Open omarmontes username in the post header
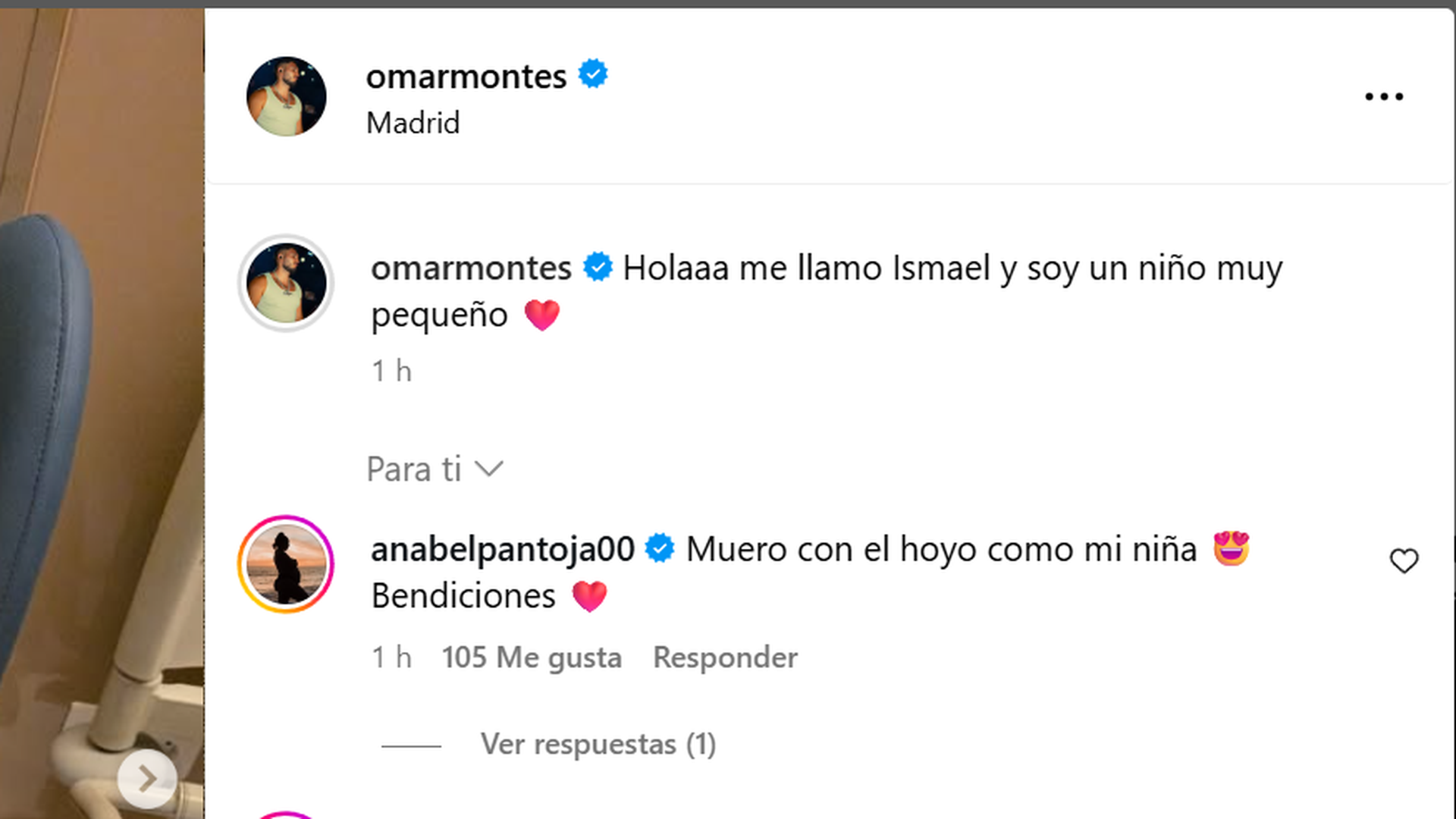The height and width of the screenshot is (819, 1456). click(x=466, y=76)
